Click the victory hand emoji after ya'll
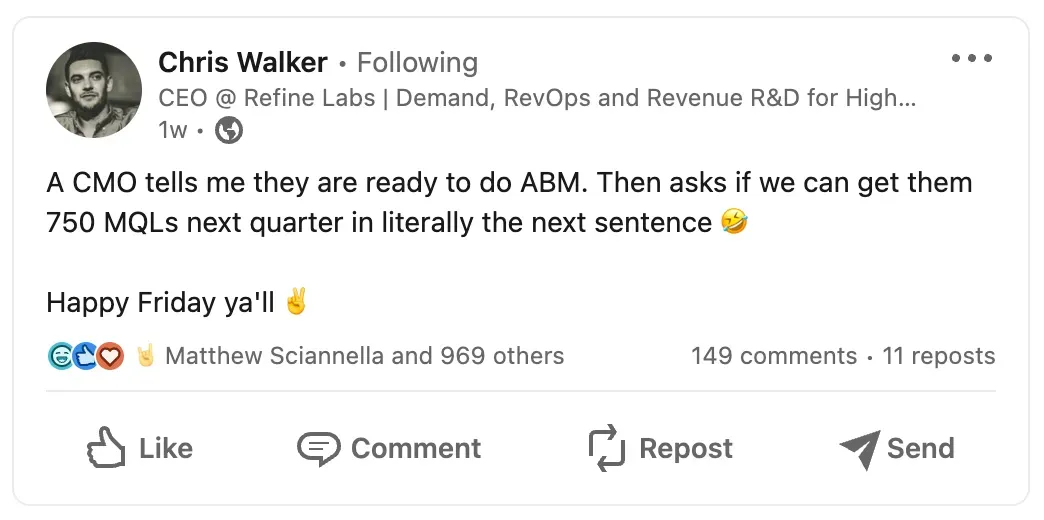1044x520 pixels. click(296, 302)
